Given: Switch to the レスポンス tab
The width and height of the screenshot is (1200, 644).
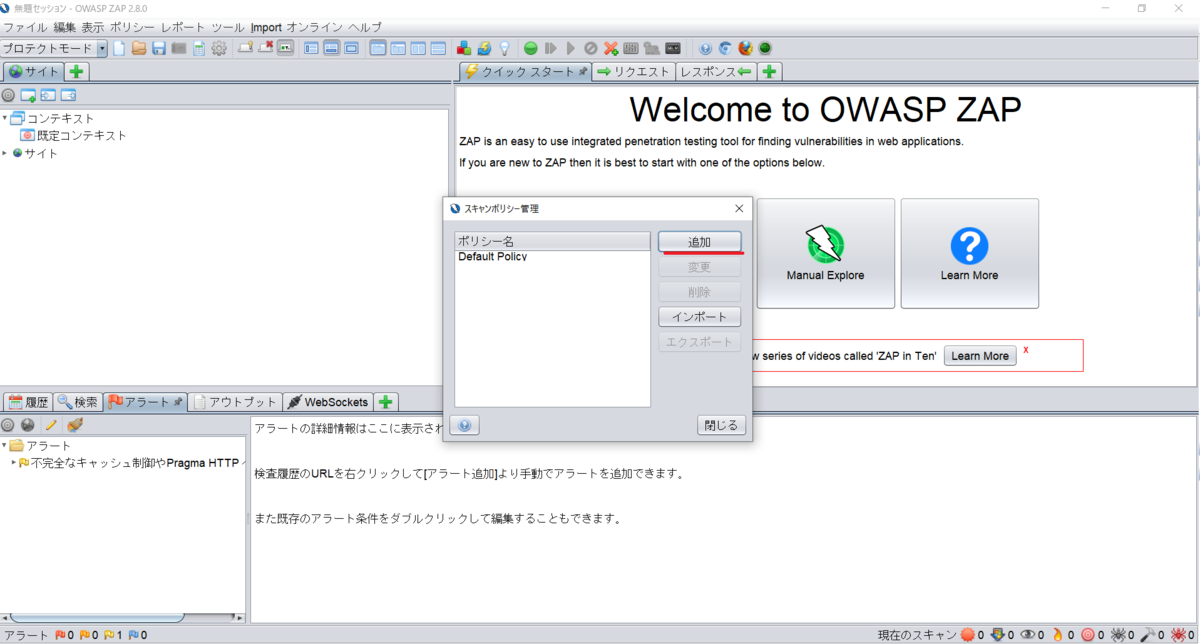Looking at the screenshot, I should coord(716,71).
